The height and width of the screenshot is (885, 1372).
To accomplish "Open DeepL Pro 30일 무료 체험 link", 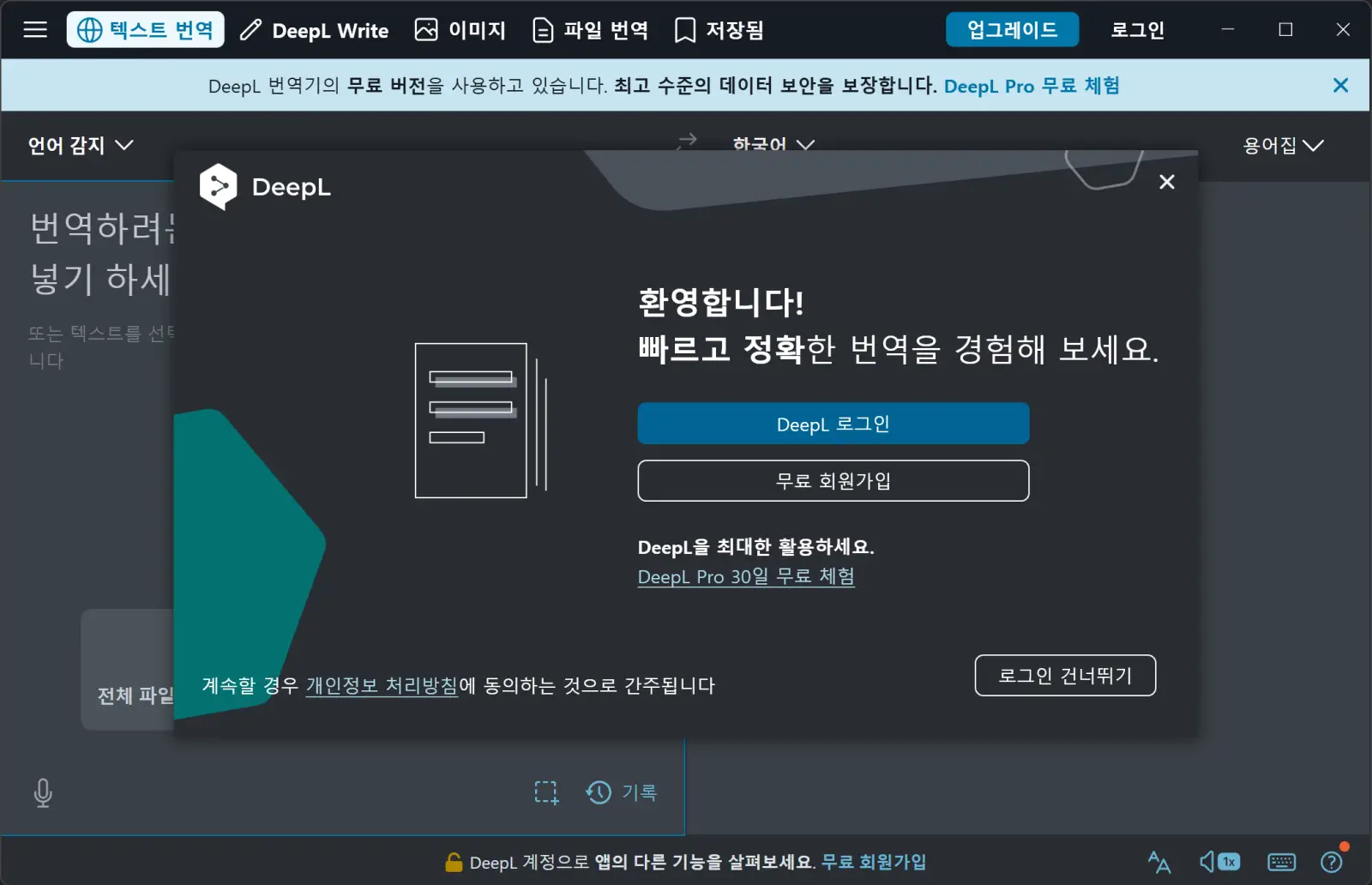I will click(746, 576).
